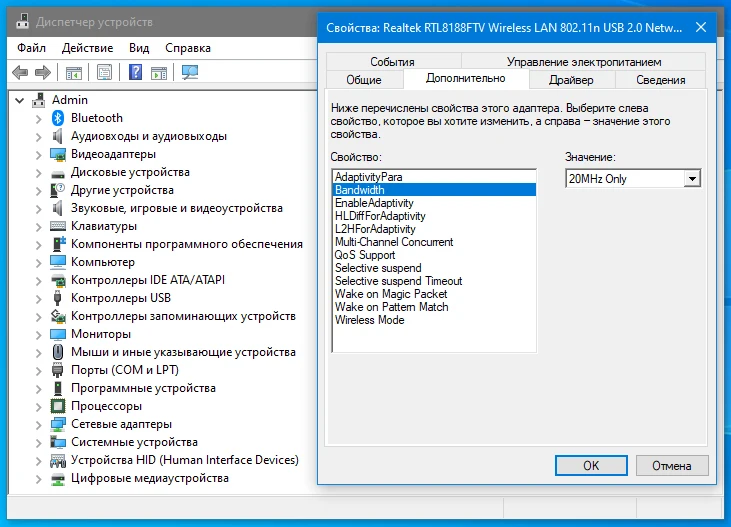Select Multi-Channel Concurrent property
This screenshot has width=731, height=527.
tap(434, 242)
